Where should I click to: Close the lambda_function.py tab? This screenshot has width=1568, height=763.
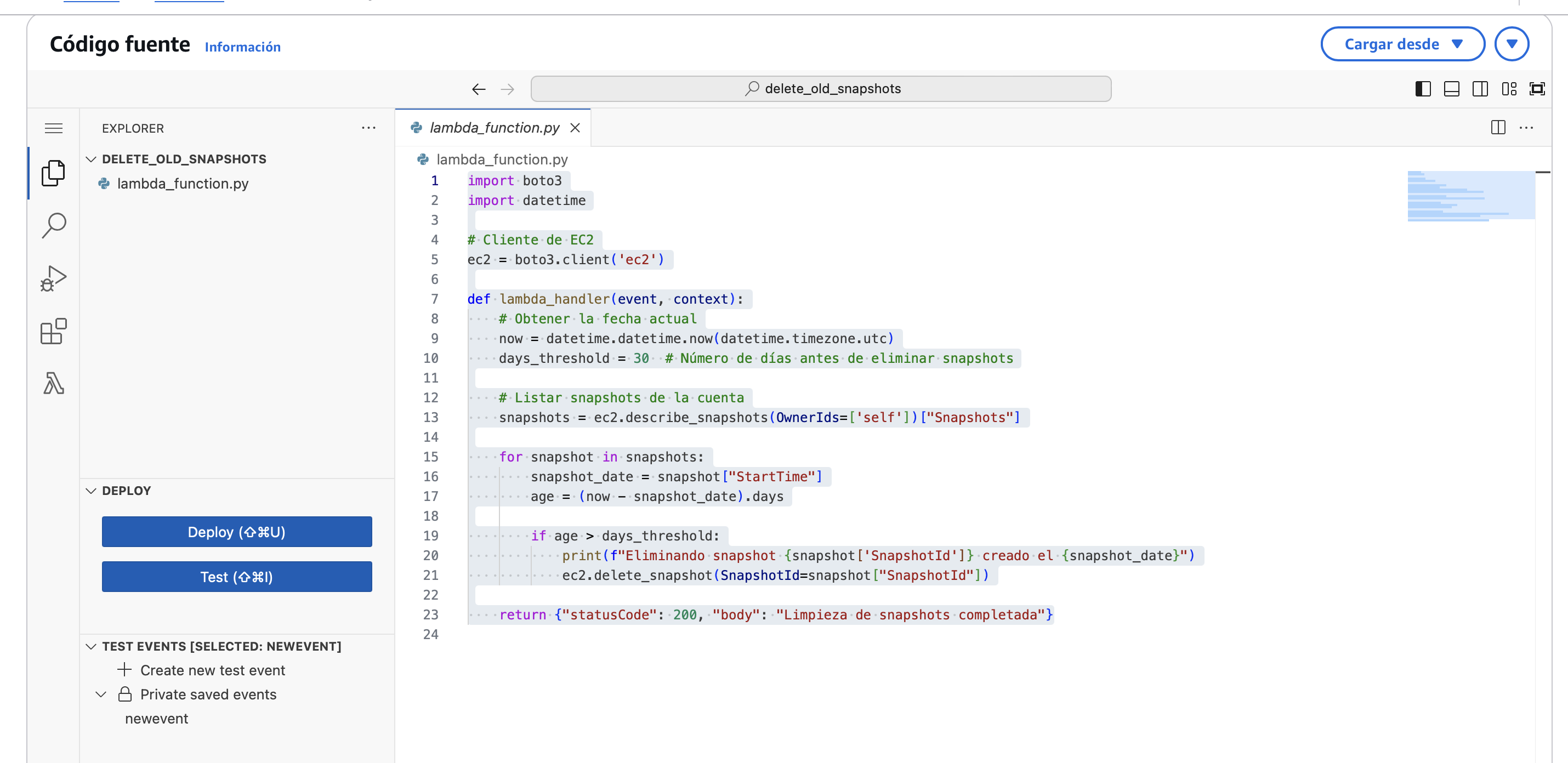pyautogui.click(x=575, y=128)
